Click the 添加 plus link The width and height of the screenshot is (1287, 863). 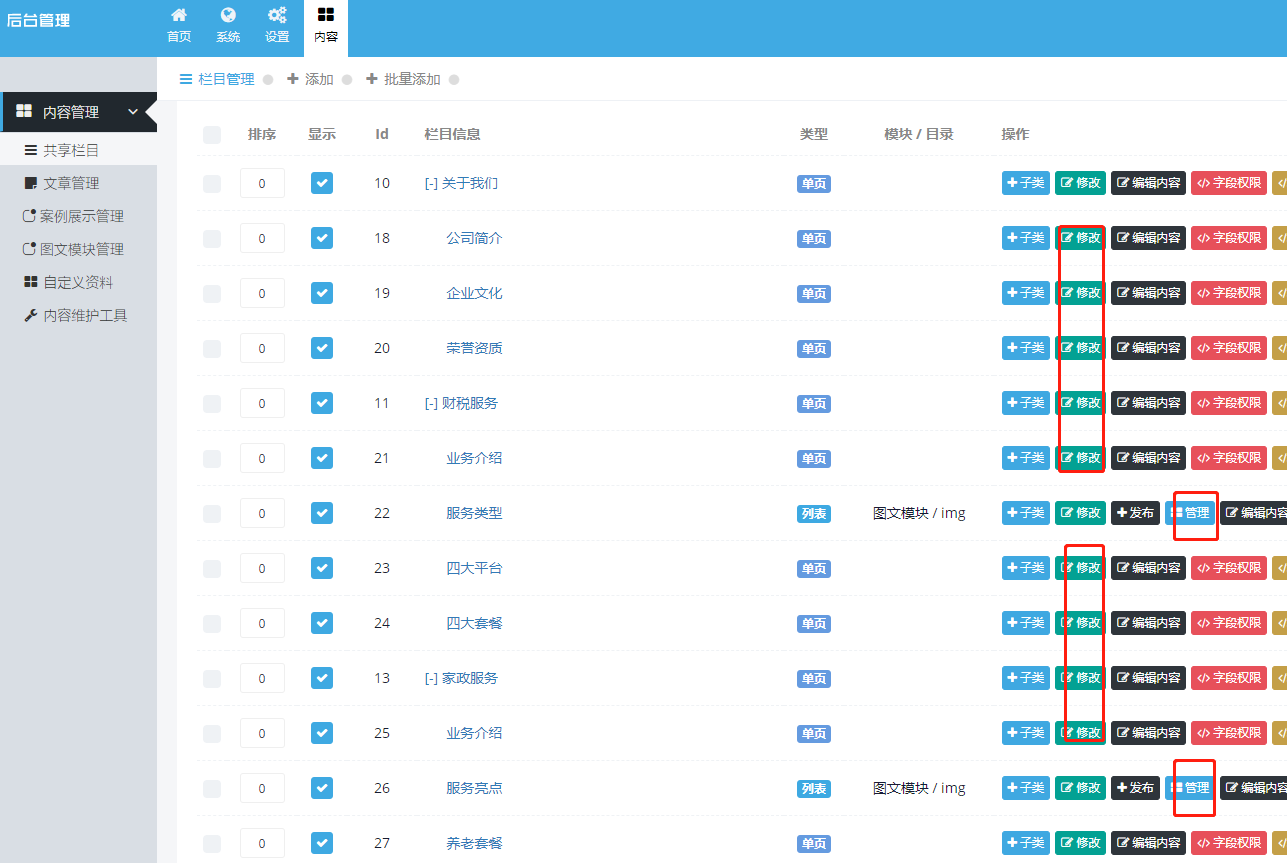click(311, 79)
